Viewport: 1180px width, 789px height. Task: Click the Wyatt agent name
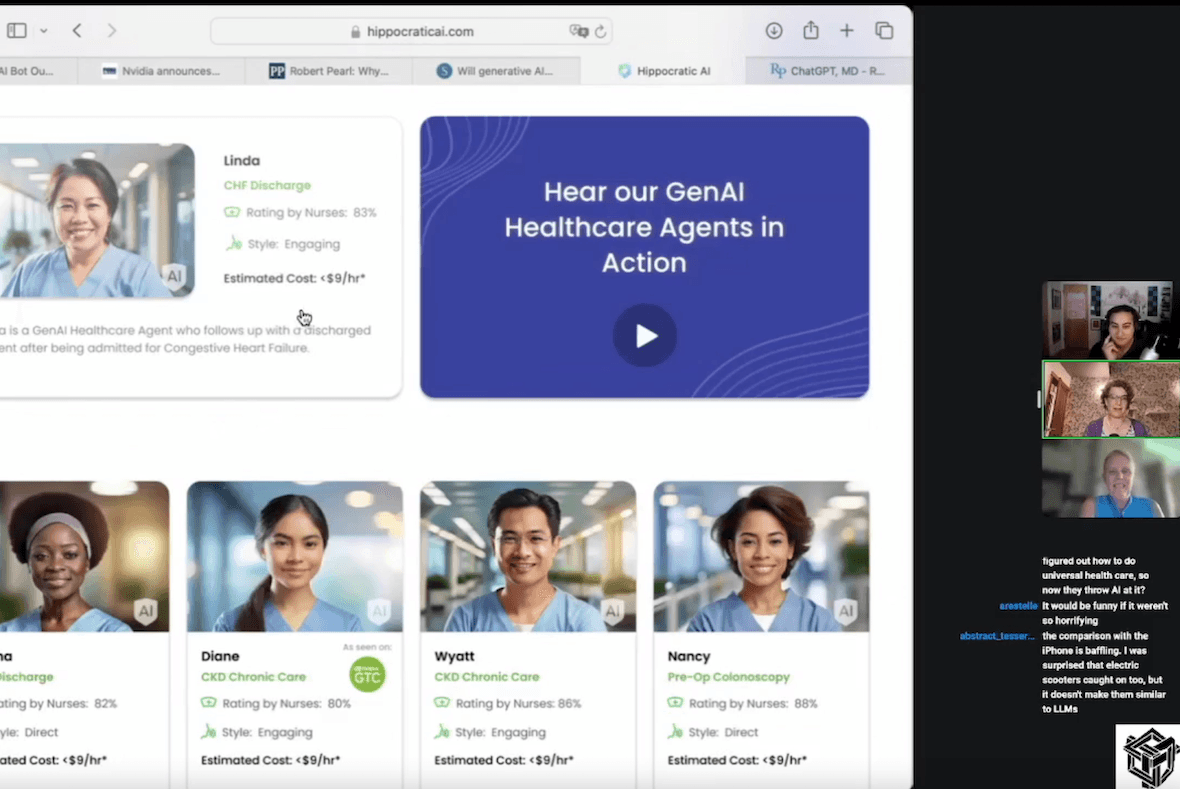pyautogui.click(x=455, y=656)
